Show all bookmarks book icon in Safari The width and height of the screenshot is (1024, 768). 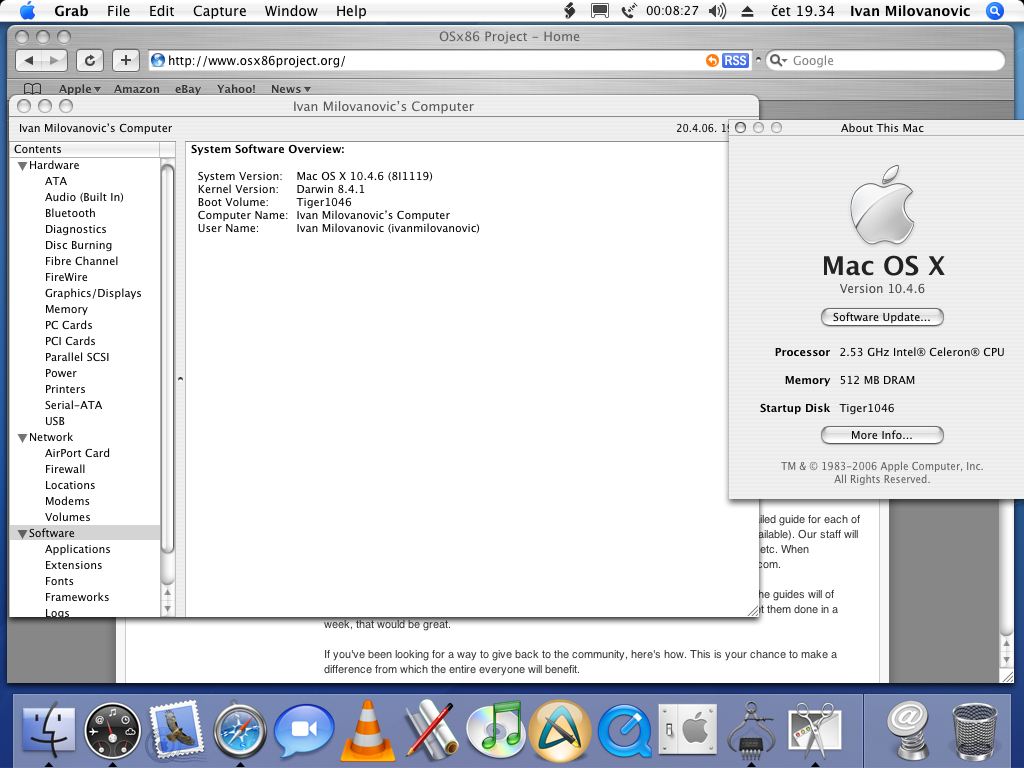pyautogui.click(x=32, y=89)
